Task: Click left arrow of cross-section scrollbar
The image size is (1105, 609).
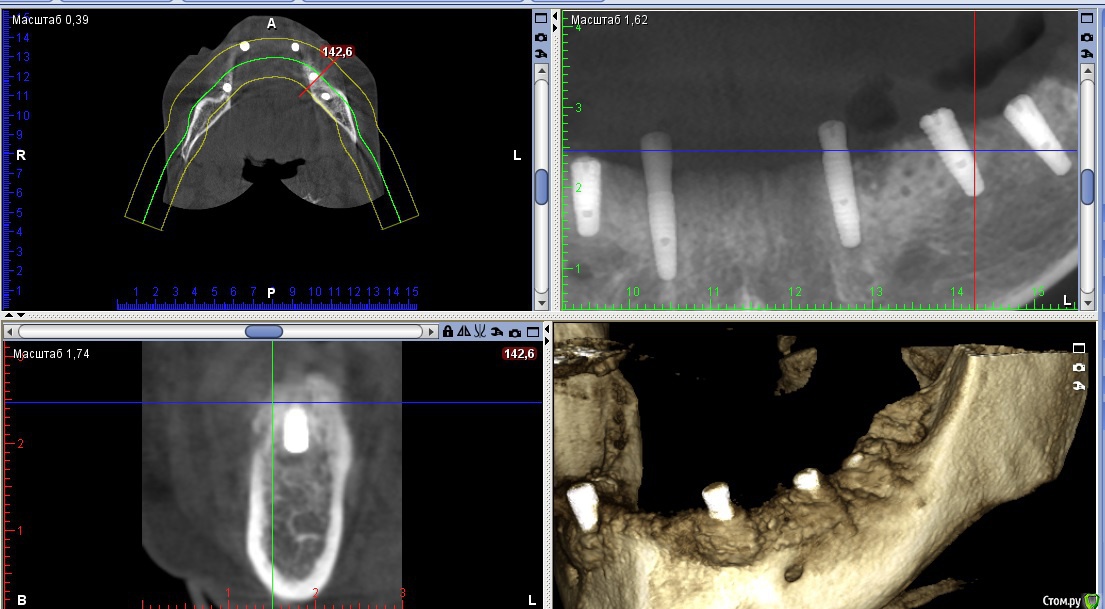Action: 9,332
